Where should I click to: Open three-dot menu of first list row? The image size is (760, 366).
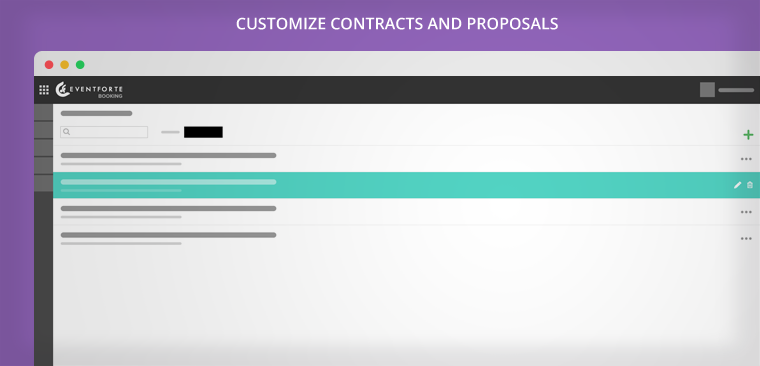(746, 159)
